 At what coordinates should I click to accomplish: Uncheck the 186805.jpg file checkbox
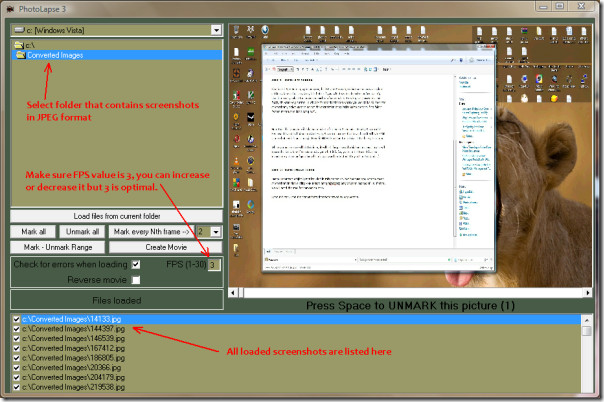coord(16,358)
